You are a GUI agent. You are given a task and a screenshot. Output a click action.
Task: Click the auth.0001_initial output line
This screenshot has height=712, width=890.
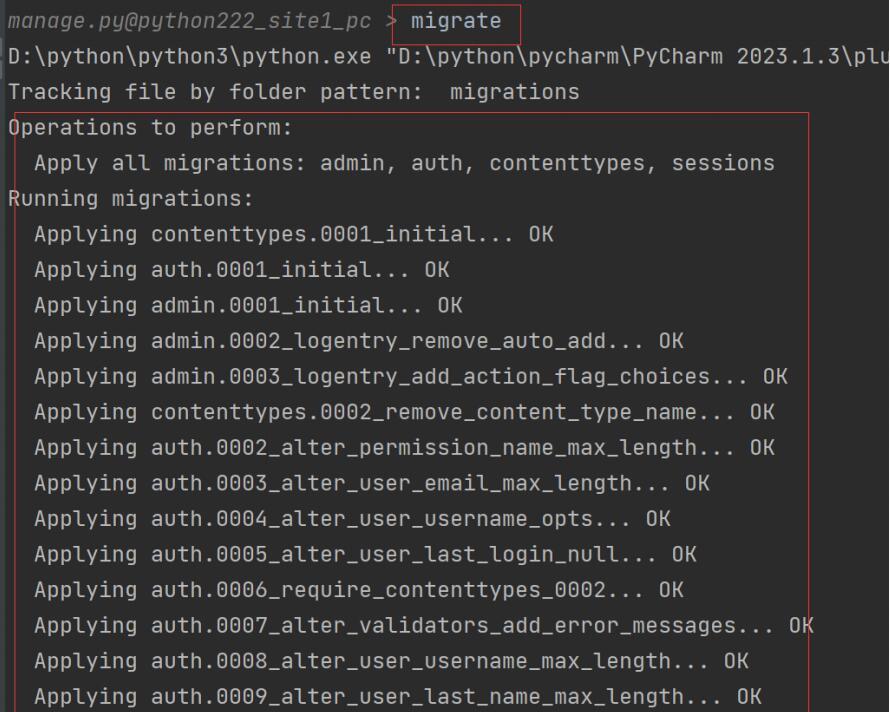241,270
